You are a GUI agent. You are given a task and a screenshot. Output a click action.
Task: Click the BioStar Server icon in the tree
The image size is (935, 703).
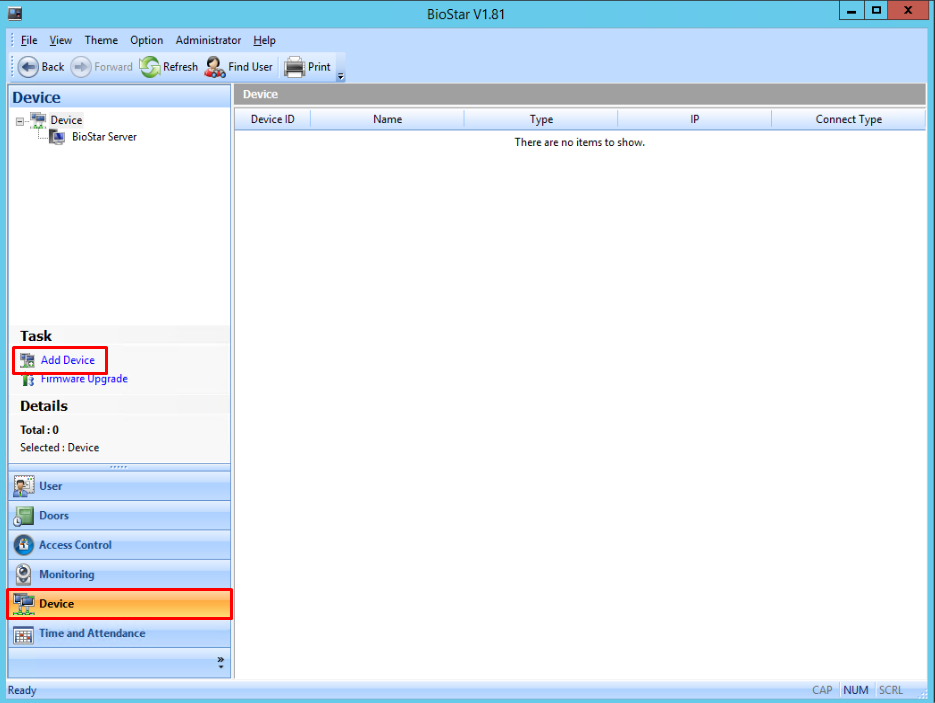pos(55,137)
